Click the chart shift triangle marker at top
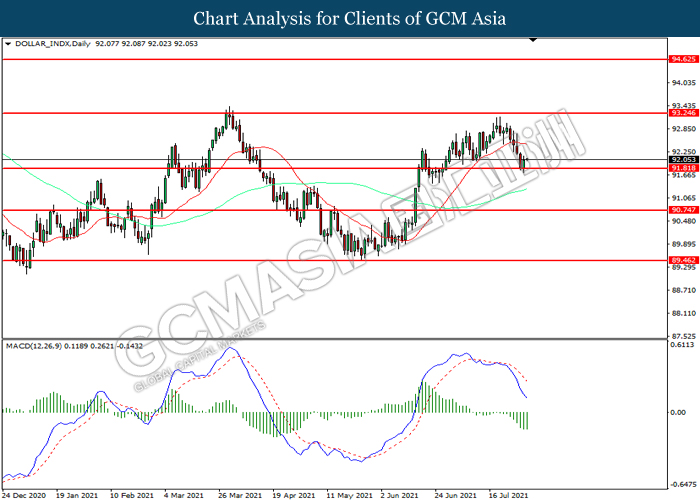This screenshot has width=700, height=500. tap(534, 41)
